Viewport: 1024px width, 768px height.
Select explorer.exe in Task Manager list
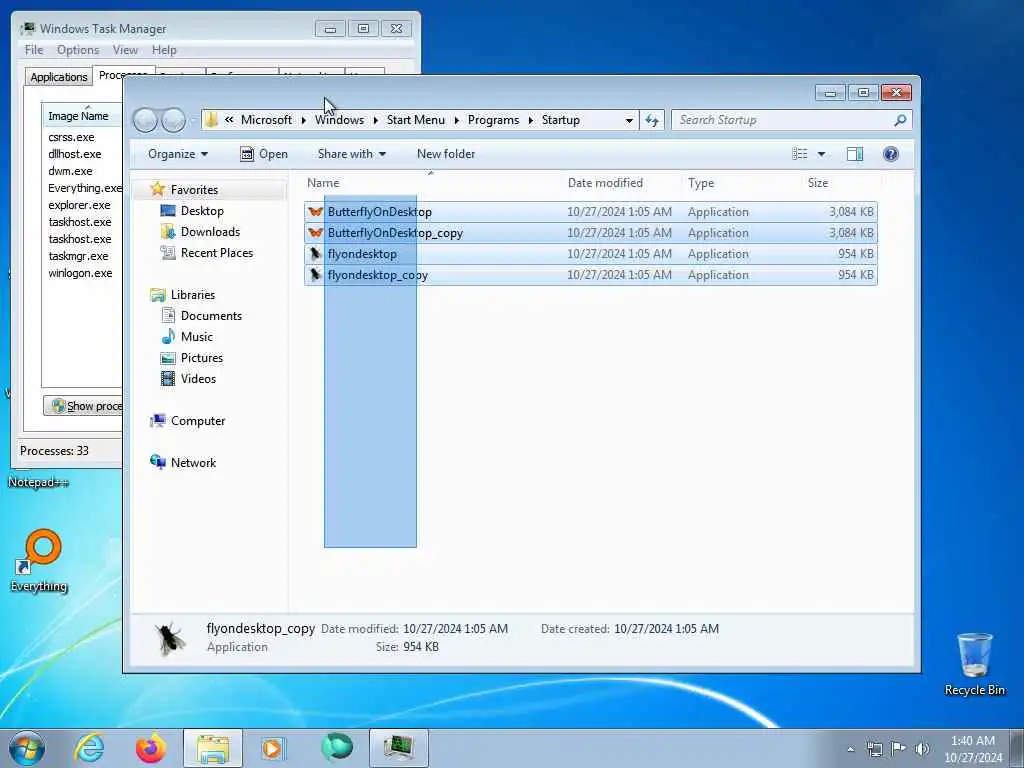tap(82, 205)
